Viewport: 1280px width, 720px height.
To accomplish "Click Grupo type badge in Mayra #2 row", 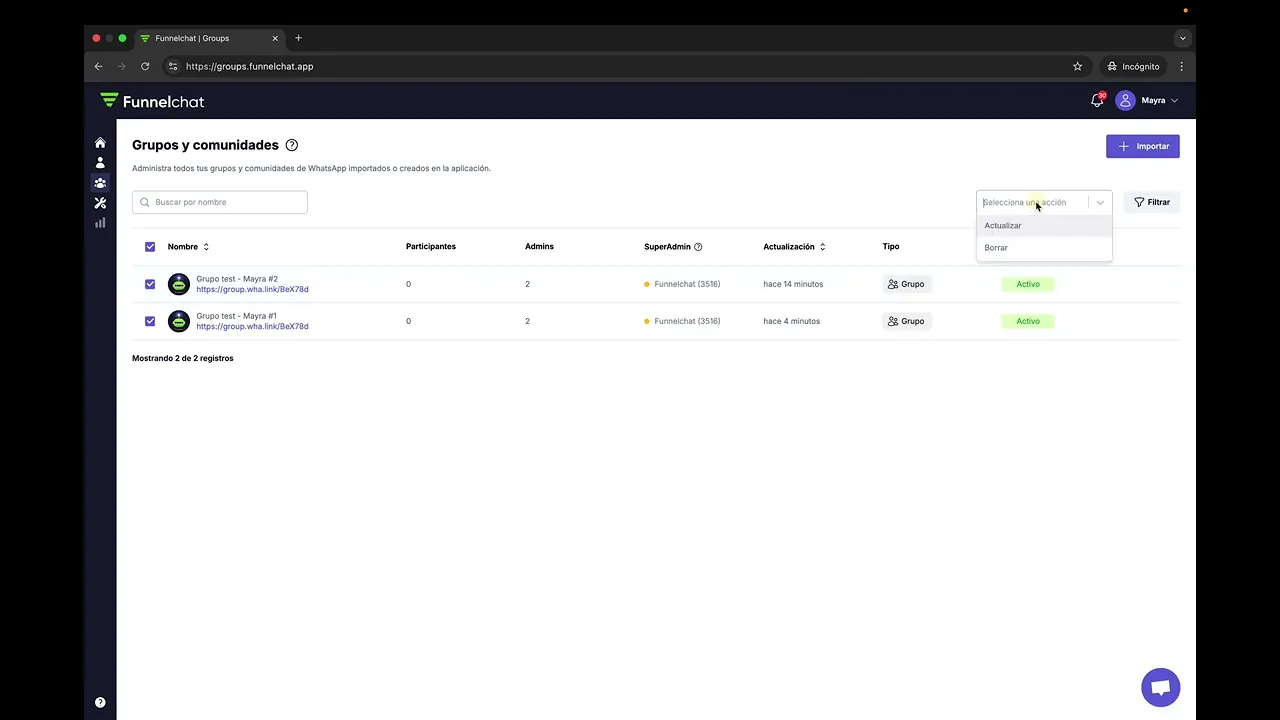I will point(906,284).
